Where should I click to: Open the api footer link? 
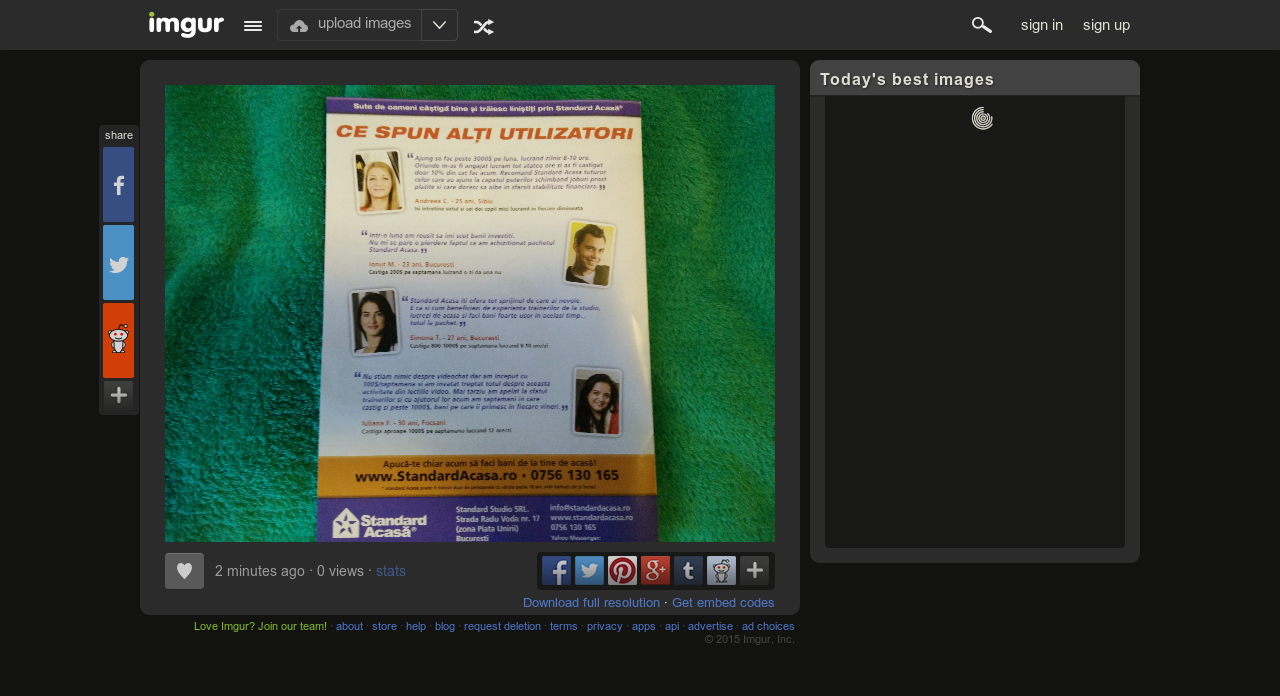pos(672,627)
